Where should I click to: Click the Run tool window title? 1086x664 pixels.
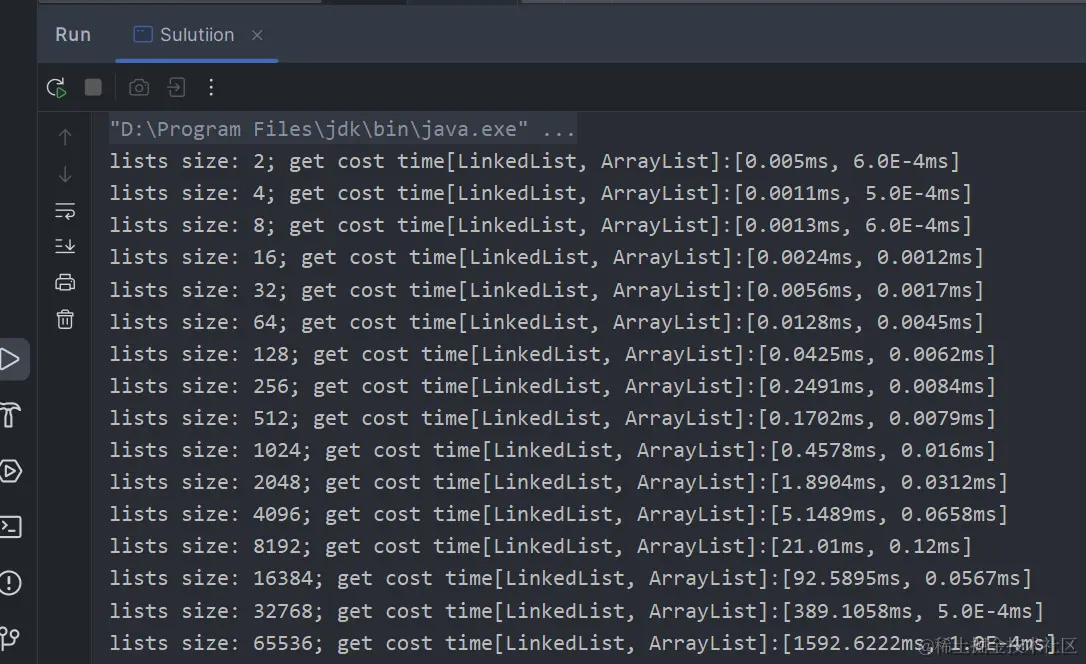tap(72, 34)
